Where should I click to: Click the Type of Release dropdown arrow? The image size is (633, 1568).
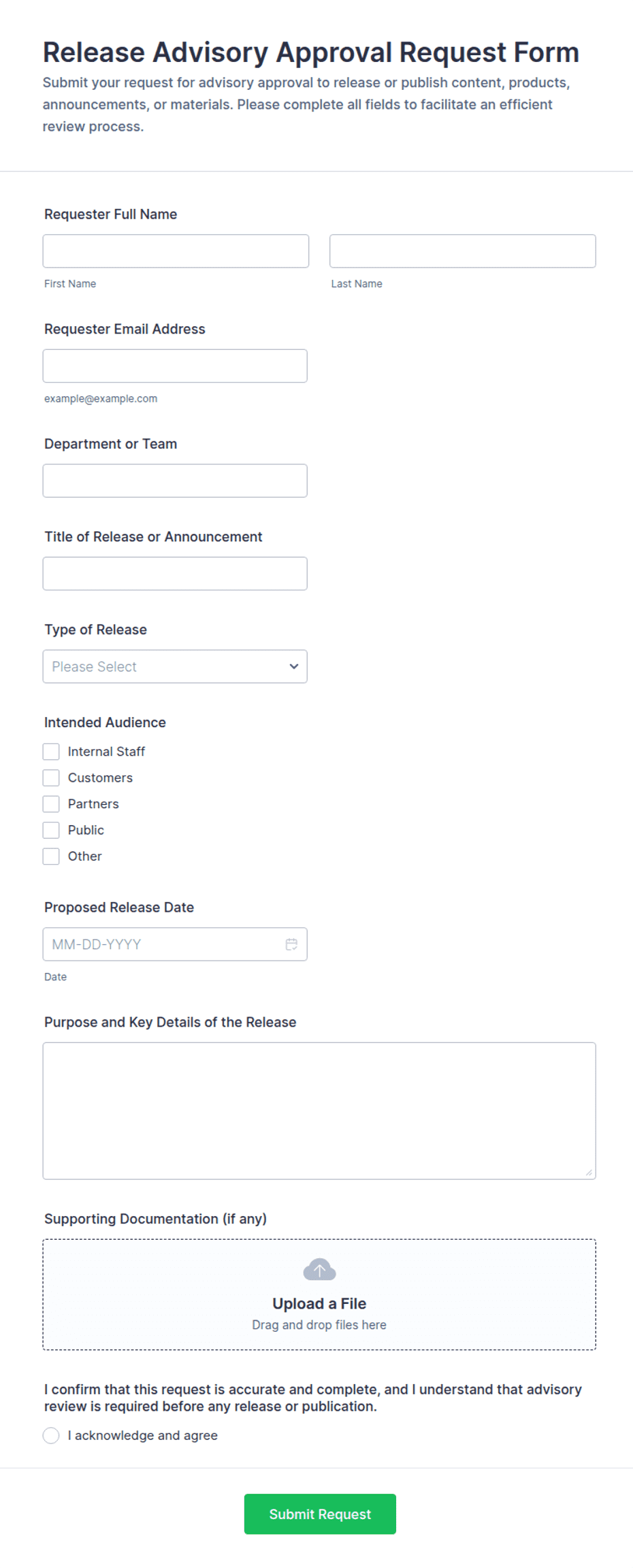(294, 666)
